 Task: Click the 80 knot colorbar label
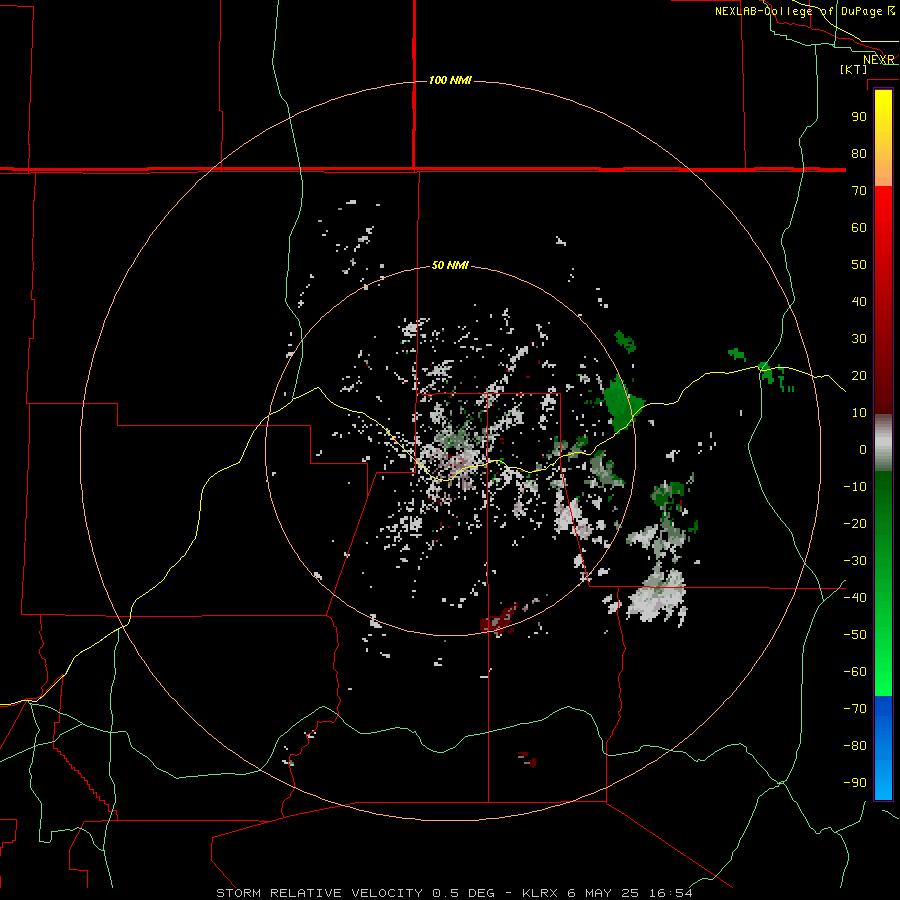coord(859,154)
